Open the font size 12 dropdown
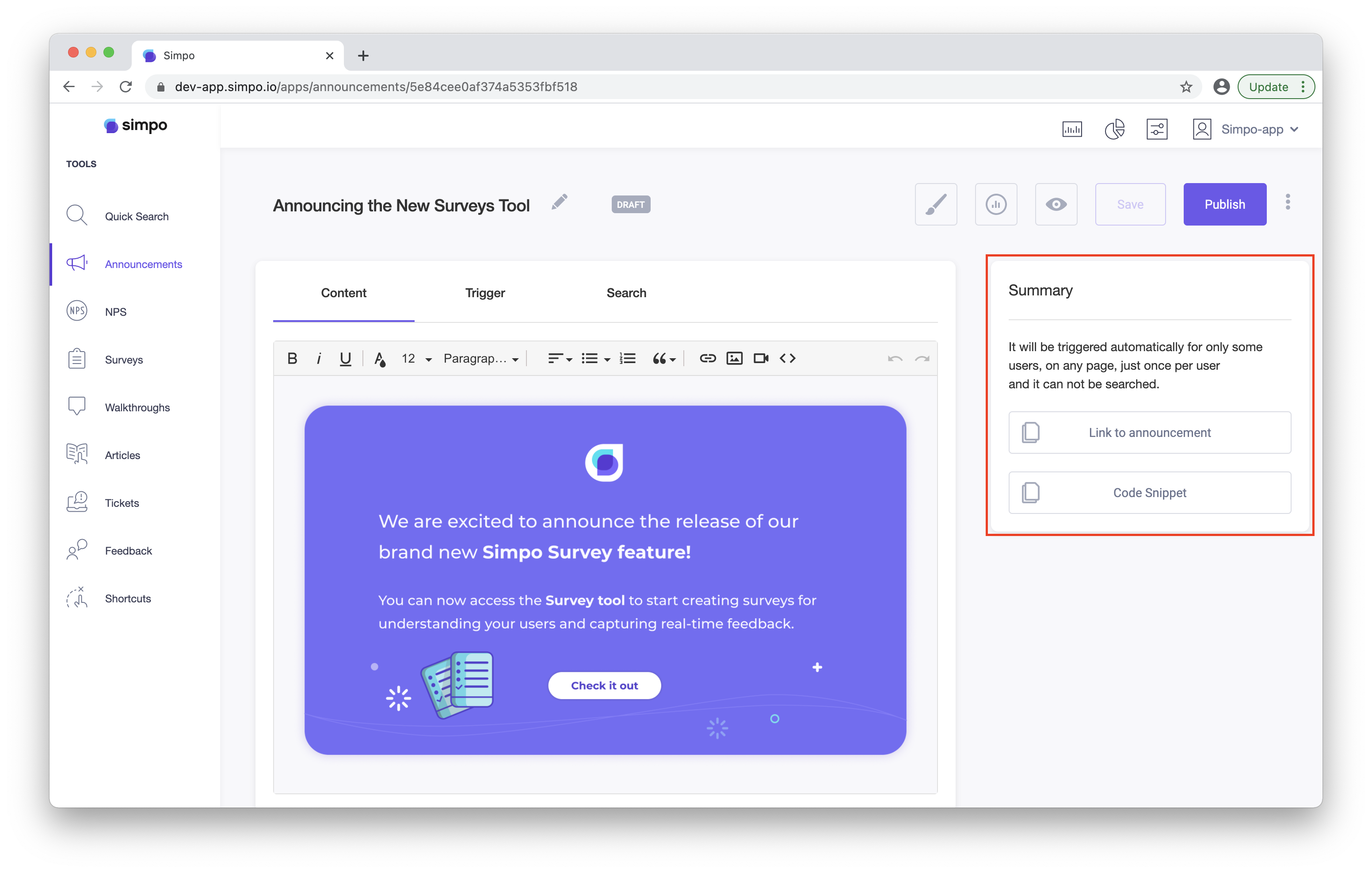 (x=417, y=358)
